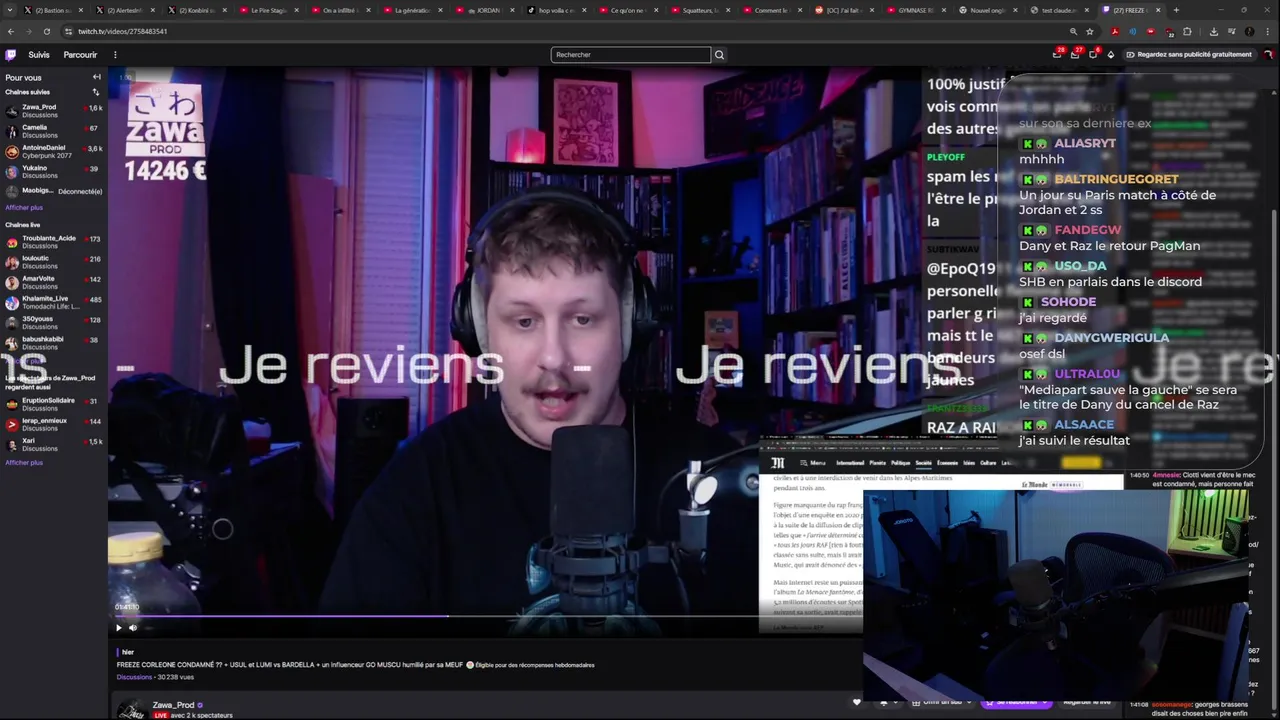
Task: Click into the Rechercher search field
Action: coord(631,55)
